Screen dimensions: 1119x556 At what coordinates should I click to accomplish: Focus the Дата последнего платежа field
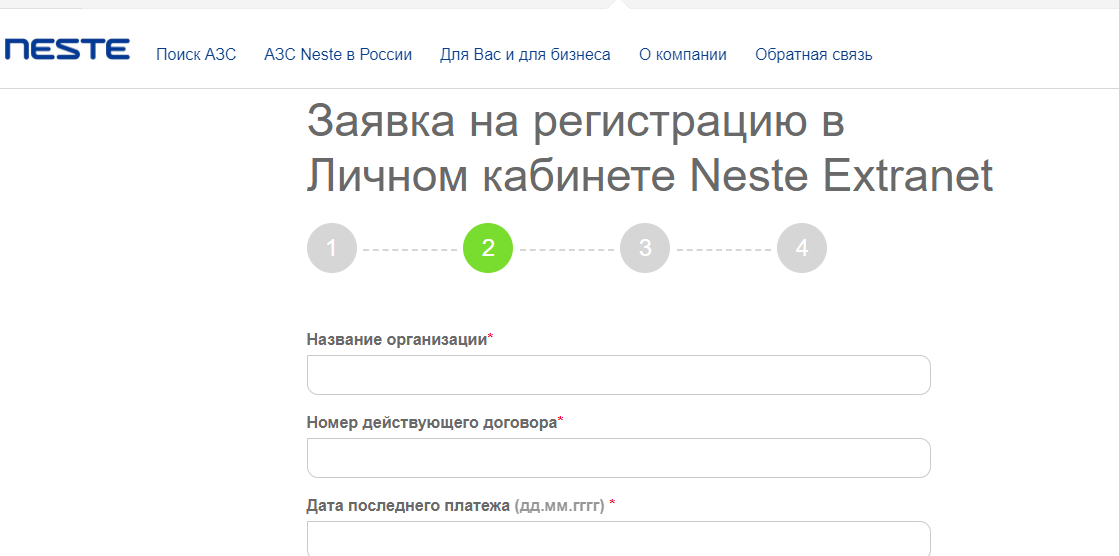pos(619,539)
